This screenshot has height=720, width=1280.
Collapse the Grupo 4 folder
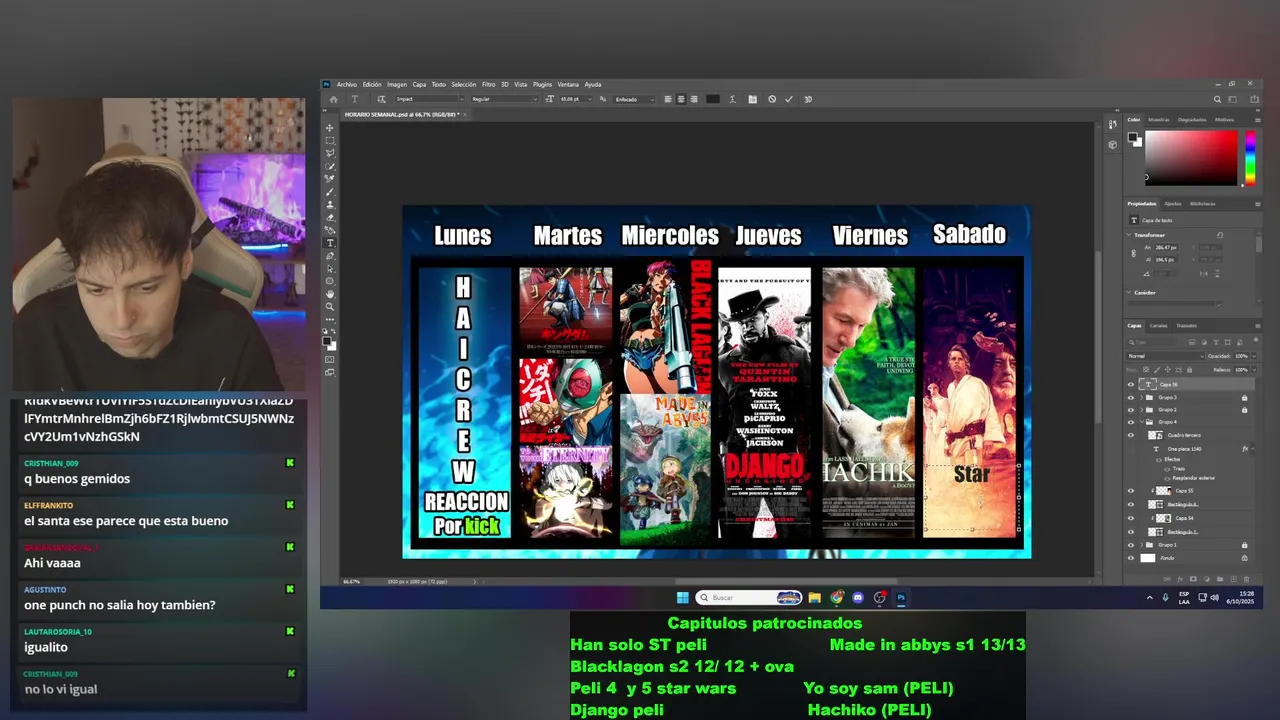(x=1142, y=422)
